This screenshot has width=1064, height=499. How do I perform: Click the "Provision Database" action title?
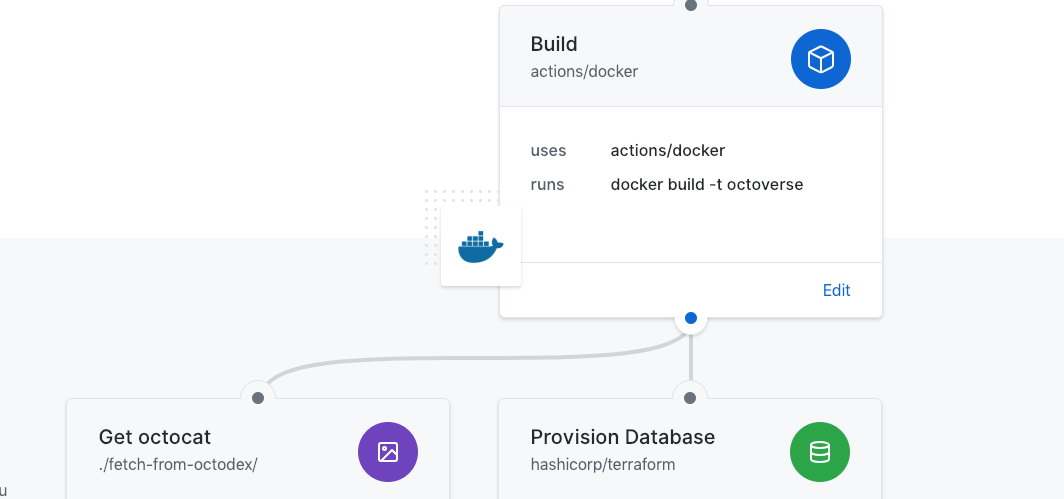tap(622, 437)
